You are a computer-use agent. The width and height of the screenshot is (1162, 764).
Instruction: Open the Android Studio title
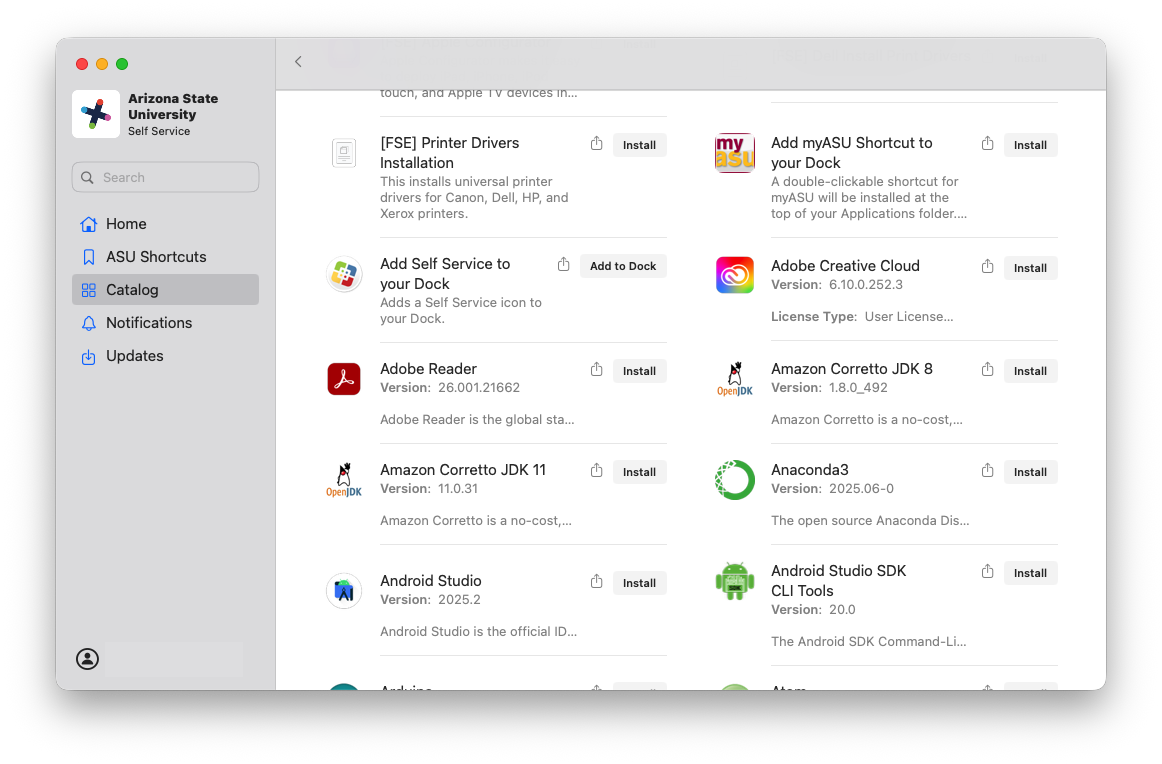[431, 581]
